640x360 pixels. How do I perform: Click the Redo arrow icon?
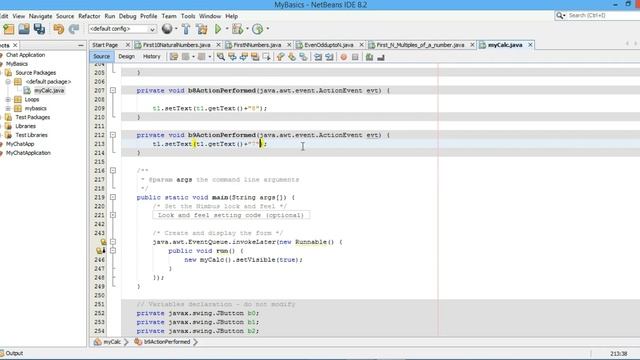coord(74,29)
